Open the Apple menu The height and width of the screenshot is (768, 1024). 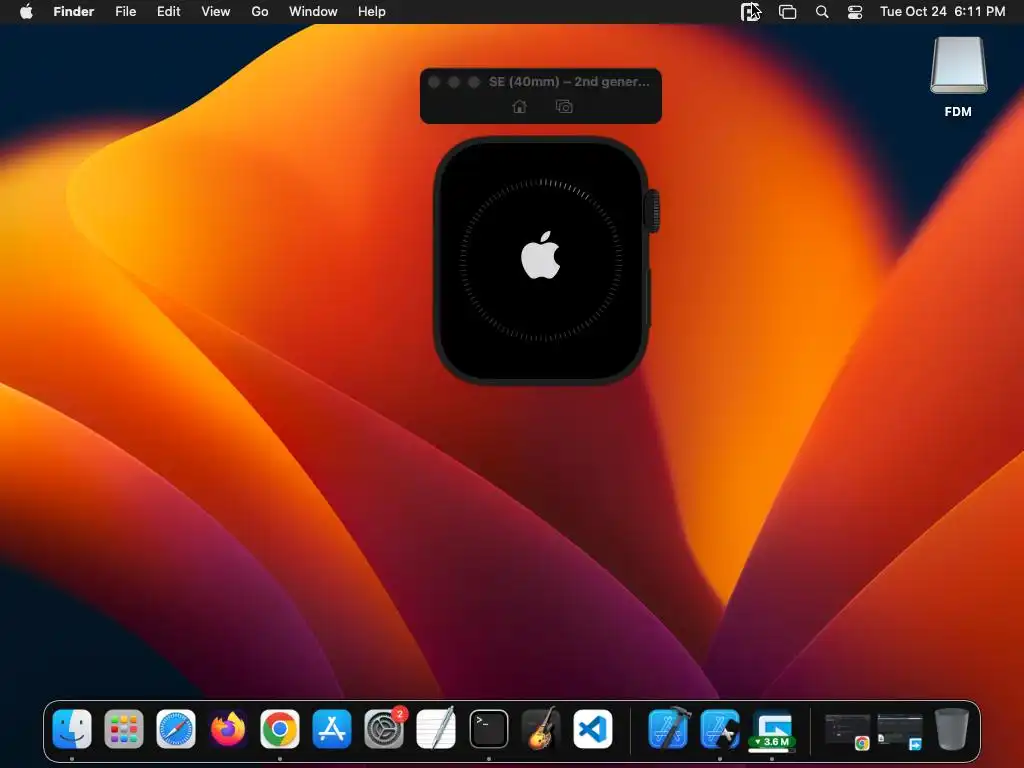point(26,11)
